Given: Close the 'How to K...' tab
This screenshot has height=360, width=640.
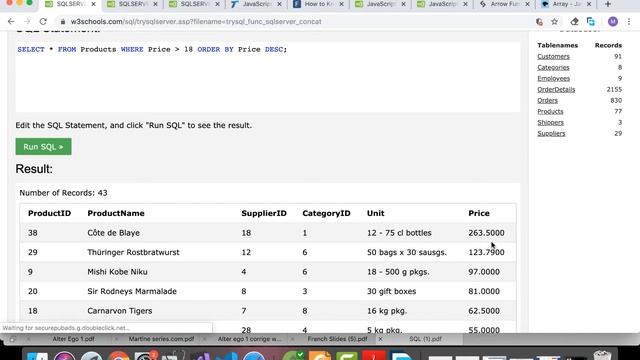Looking at the screenshot, I should pos(341,4).
